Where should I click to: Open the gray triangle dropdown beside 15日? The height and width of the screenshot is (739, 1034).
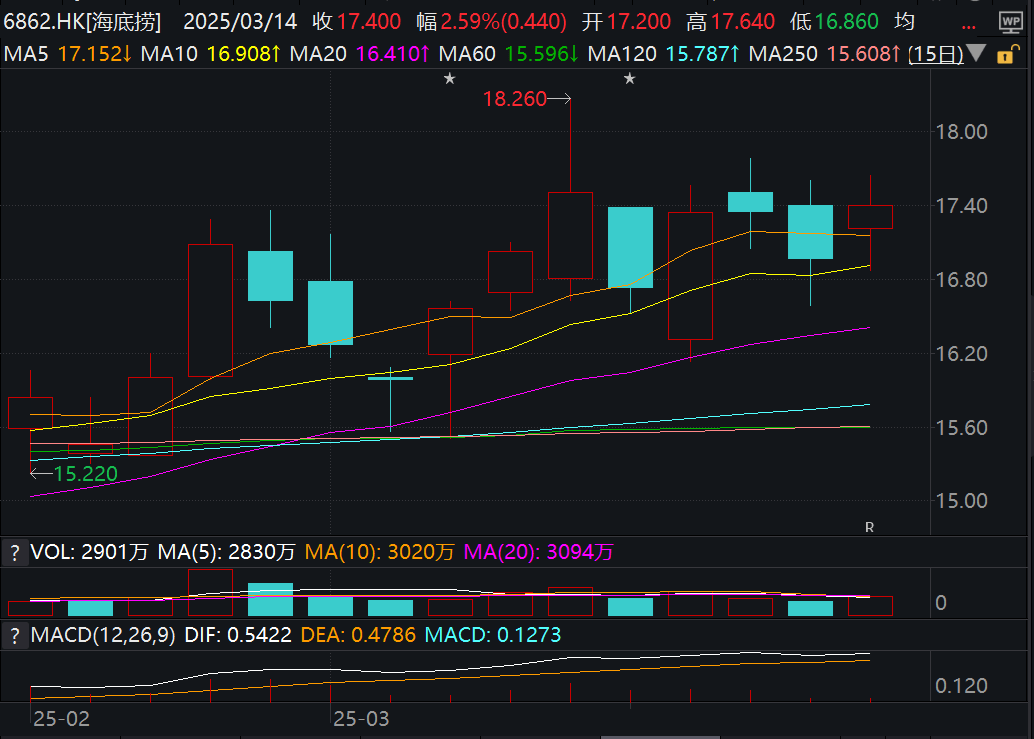tap(976, 55)
